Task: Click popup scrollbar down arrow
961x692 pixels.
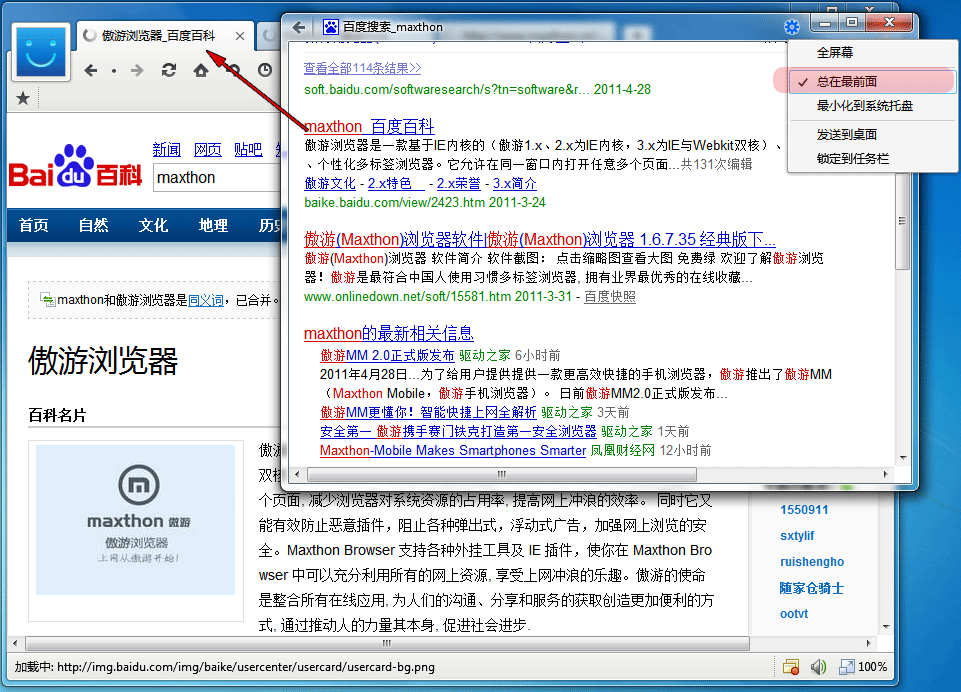Action: click(903, 458)
